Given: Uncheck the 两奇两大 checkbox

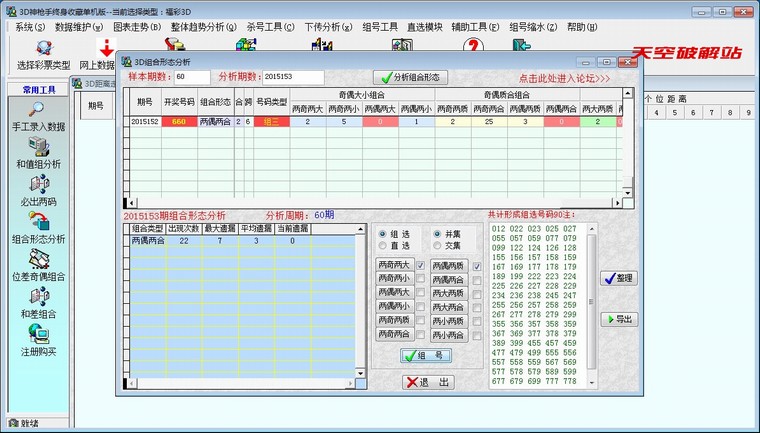Looking at the screenshot, I should click(x=421, y=266).
